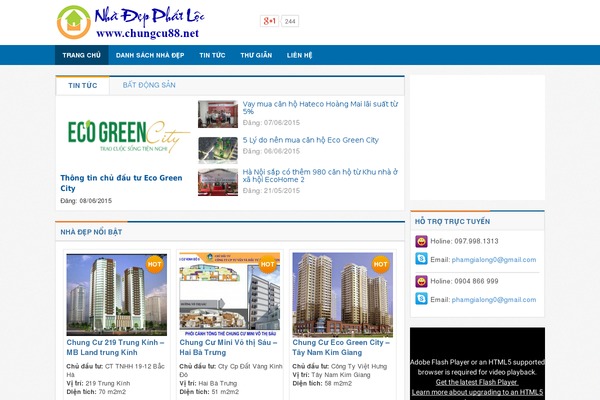Click the smiley icon beside Hotline 0904 866 999

(x=421, y=281)
